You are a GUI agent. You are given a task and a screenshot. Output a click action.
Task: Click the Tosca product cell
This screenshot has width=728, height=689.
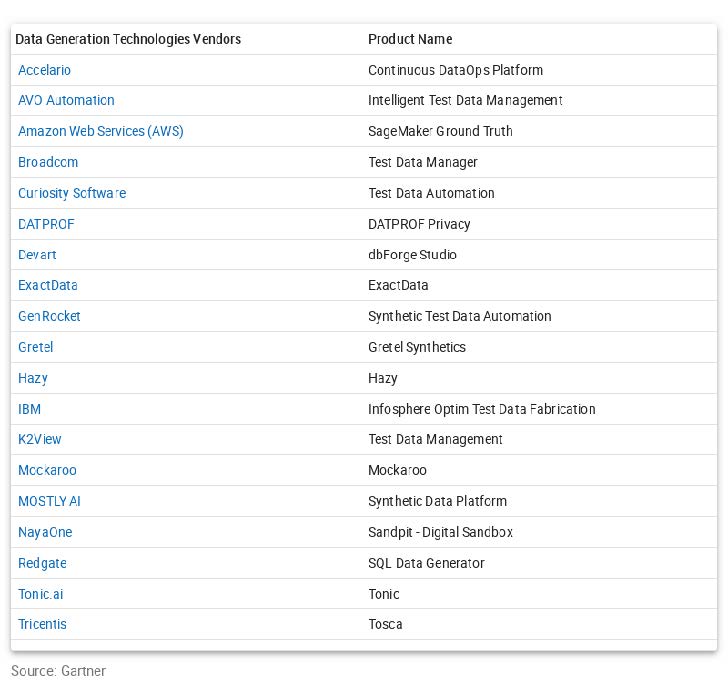coord(385,624)
